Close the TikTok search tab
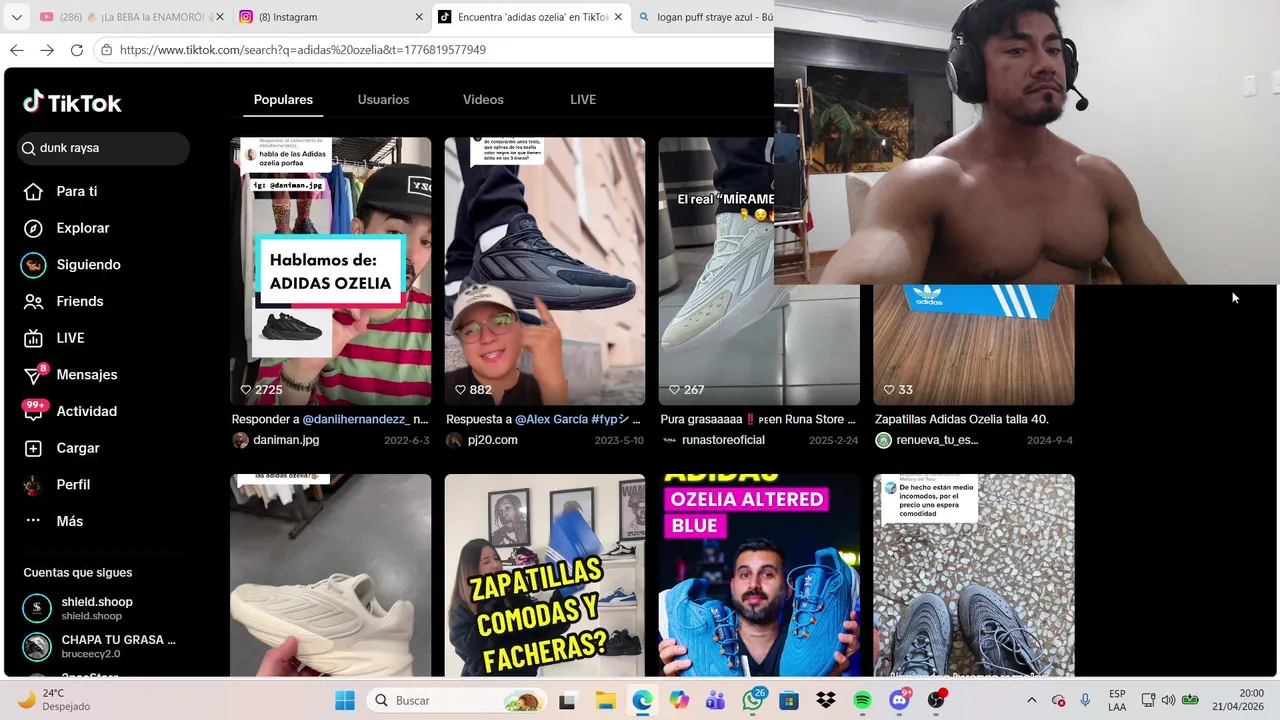This screenshot has width=1280, height=720. (x=618, y=17)
